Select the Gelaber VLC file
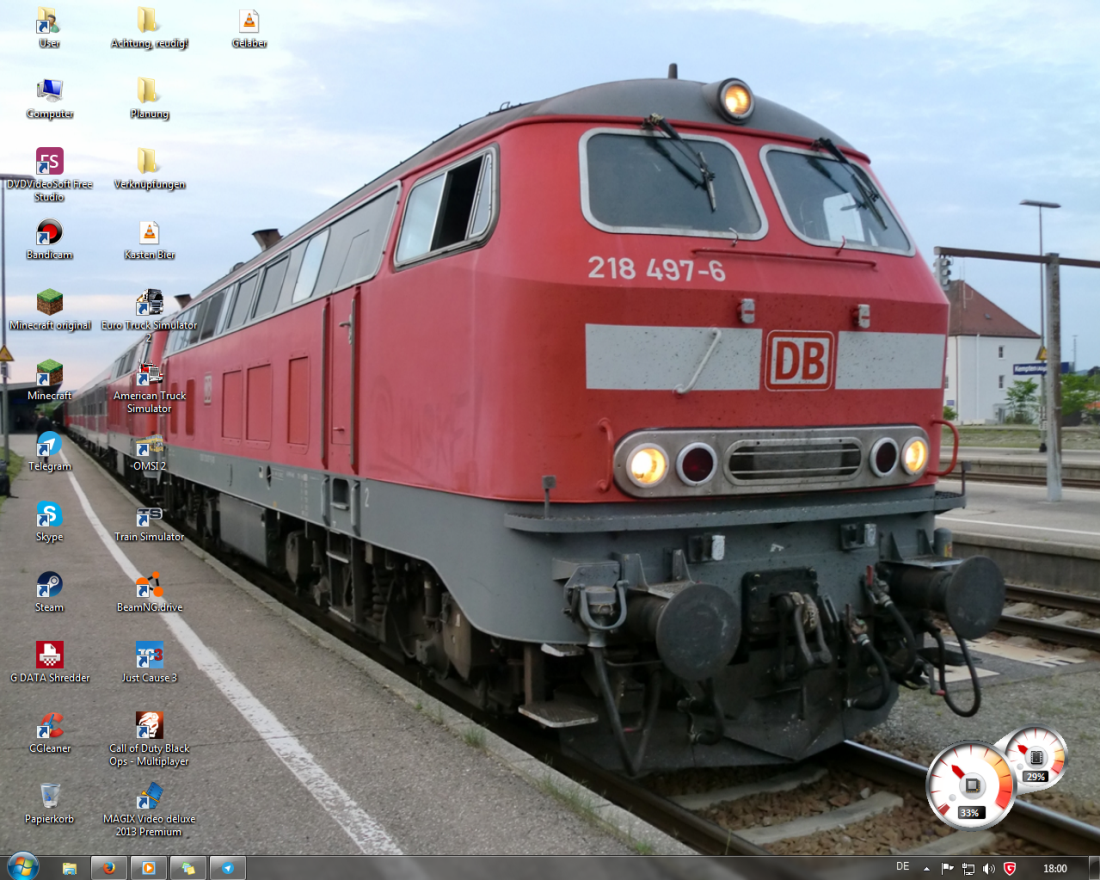The height and width of the screenshot is (880, 1100). (x=249, y=27)
